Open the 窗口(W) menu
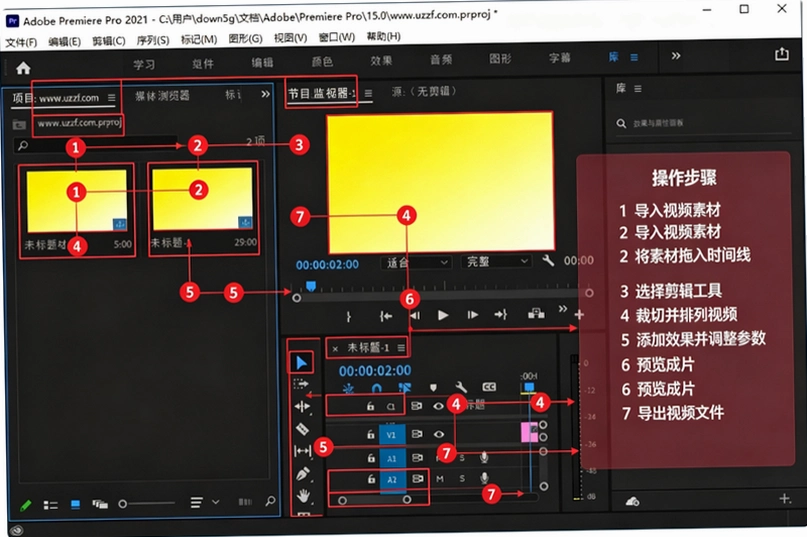 coord(337,37)
